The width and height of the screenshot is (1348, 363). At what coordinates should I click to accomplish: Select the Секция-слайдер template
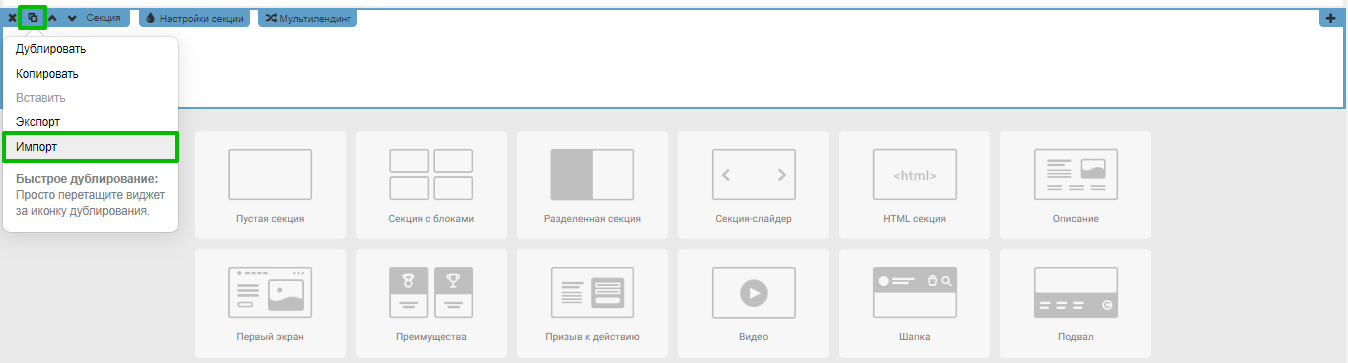(x=753, y=184)
